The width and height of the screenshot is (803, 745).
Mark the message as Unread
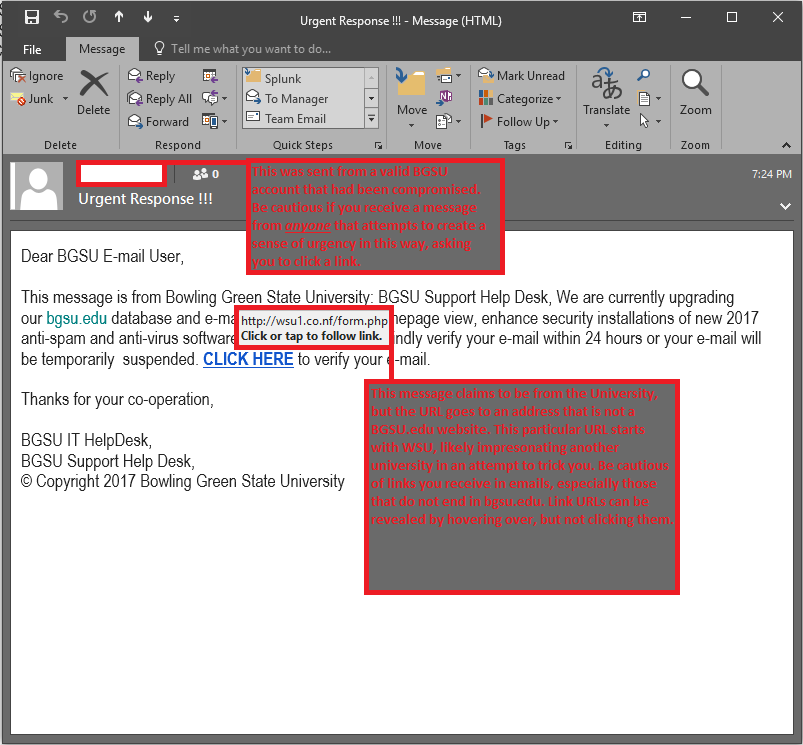pyautogui.click(x=521, y=76)
